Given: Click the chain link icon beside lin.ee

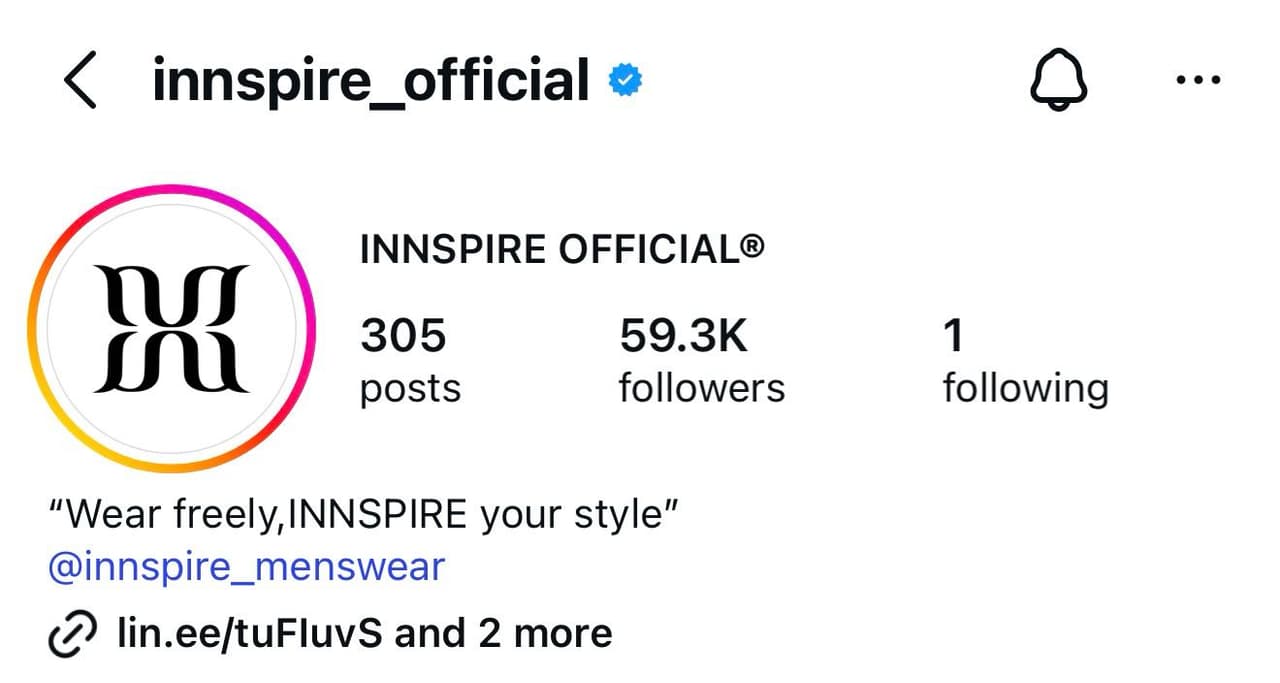Looking at the screenshot, I should tap(73, 634).
